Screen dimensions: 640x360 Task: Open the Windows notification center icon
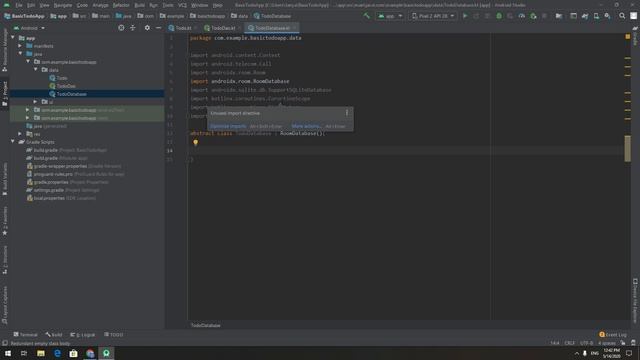click(629, 353)
